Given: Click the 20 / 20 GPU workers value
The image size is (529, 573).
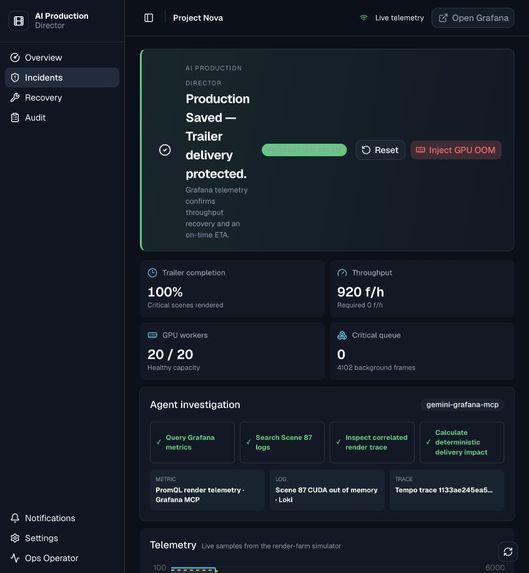Looking at the screenshot, I should (170, 354).
